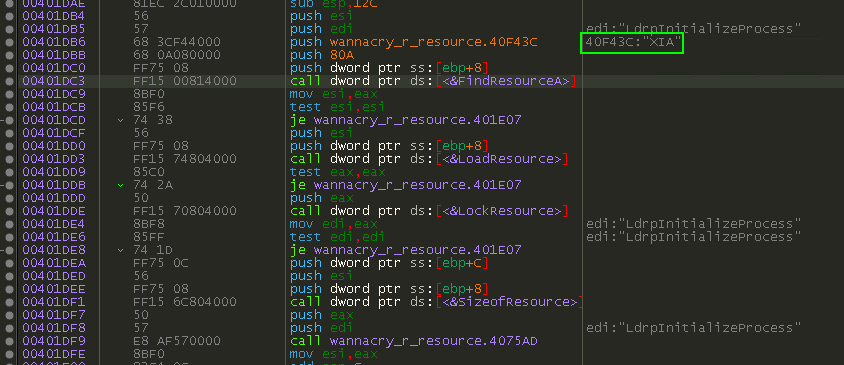Click the call LoadResource instruction
Screen dimensions: 844x365
tap(429, 159)
